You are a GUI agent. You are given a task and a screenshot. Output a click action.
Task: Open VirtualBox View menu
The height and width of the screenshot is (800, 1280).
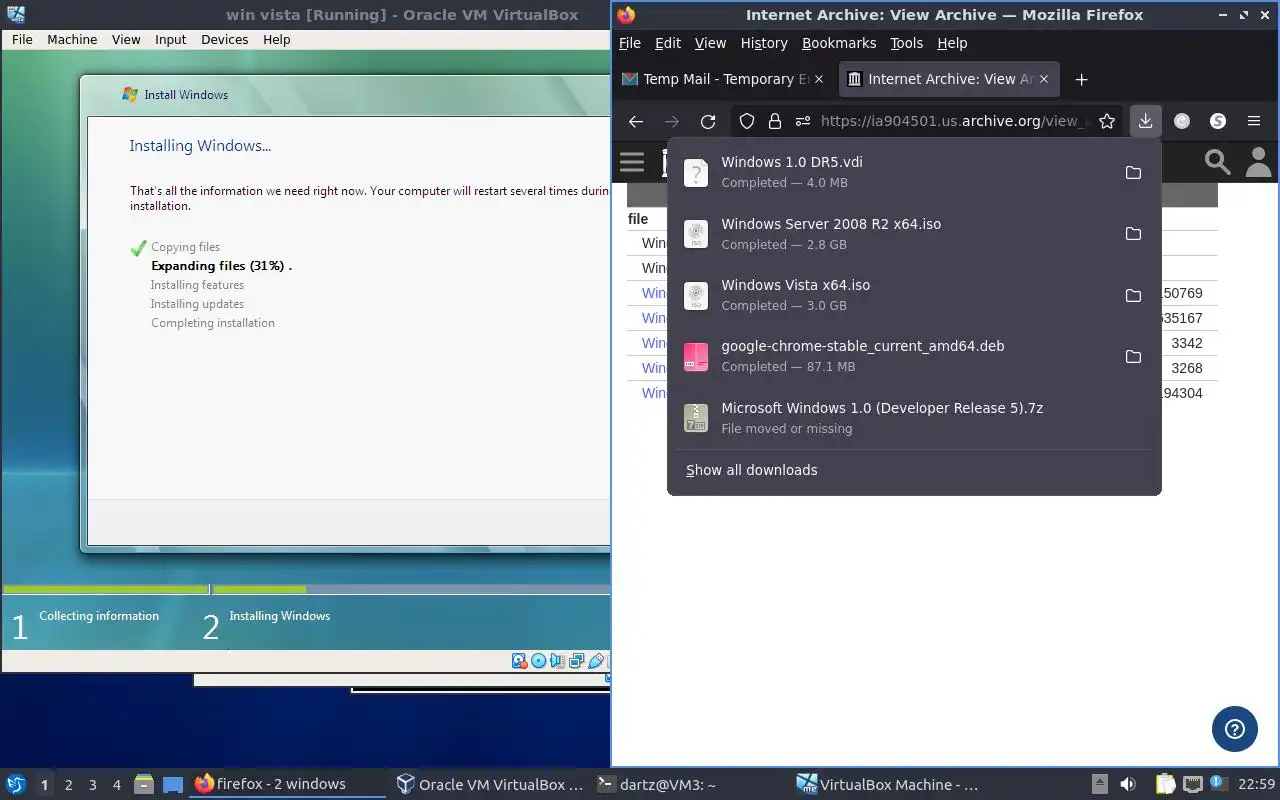(126, 39)
